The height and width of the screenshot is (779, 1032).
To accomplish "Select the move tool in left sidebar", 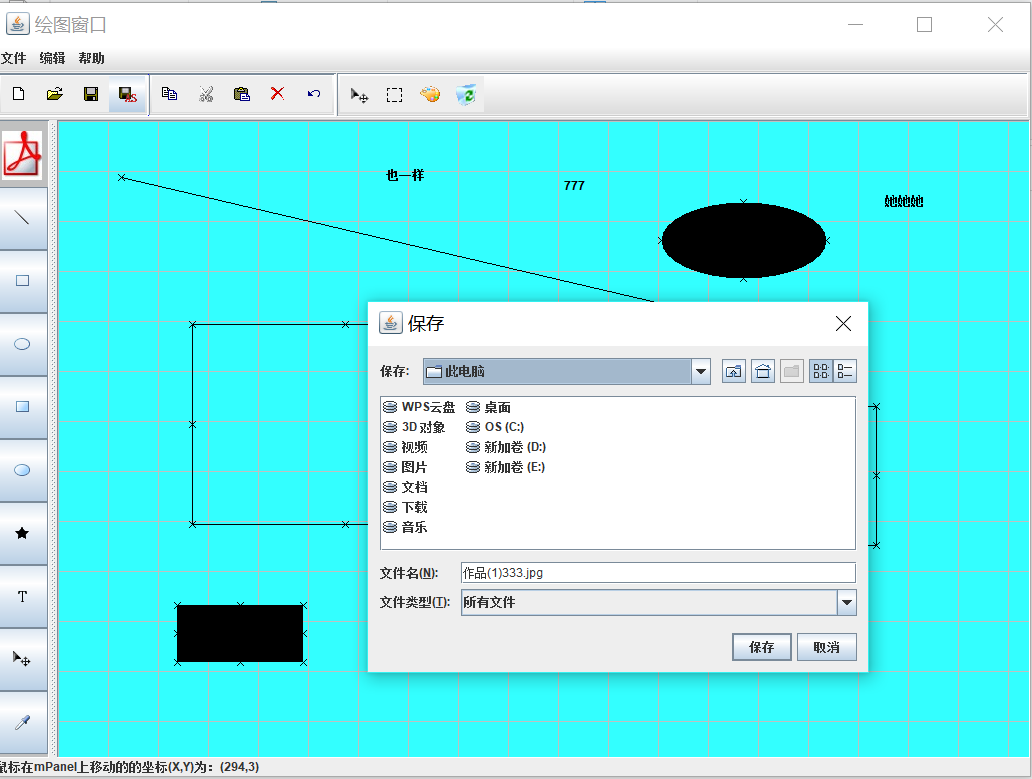I will 23,659.
